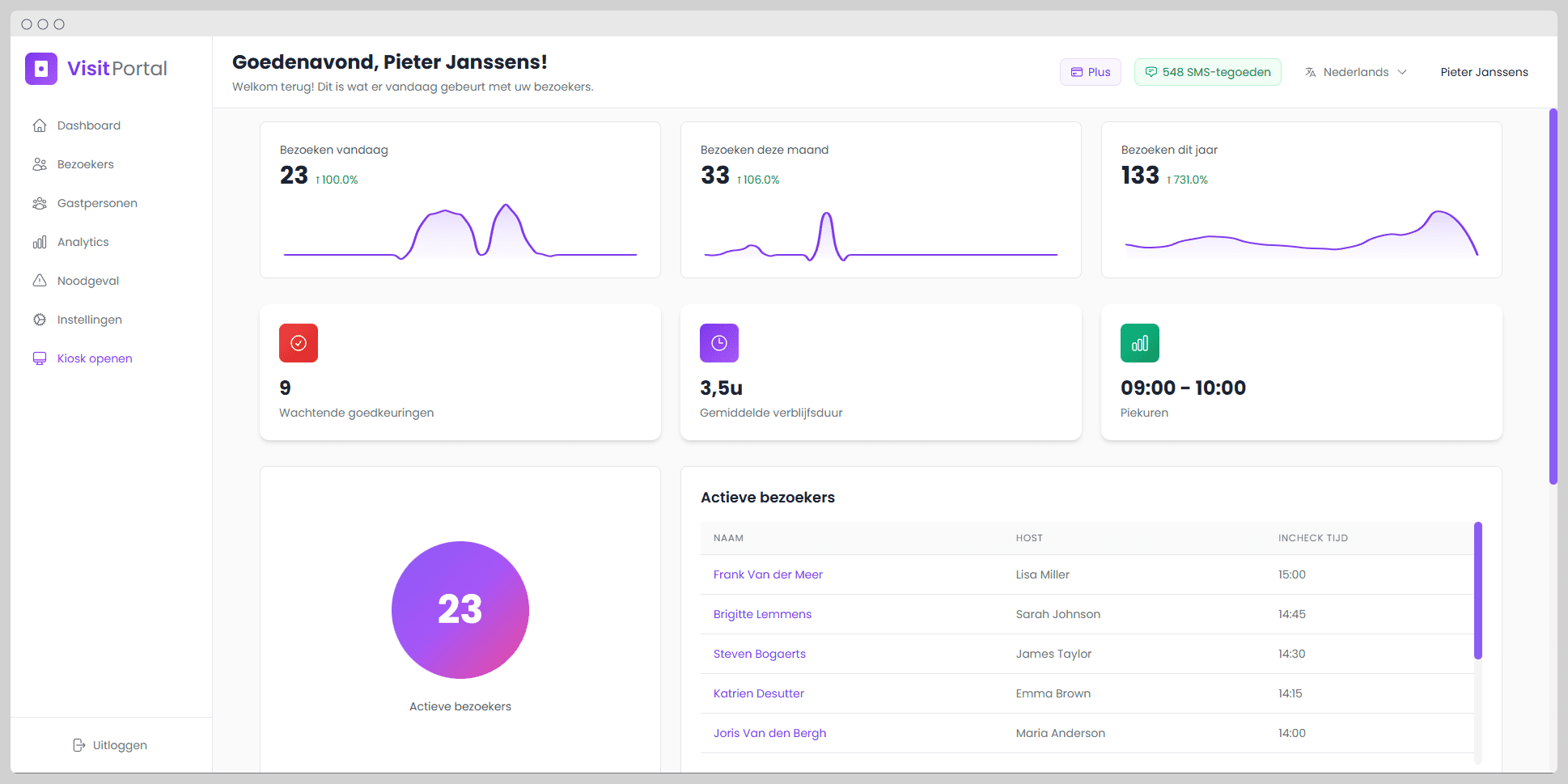Open the Pieter Janssens account menu
Screen dimensions: 1568x784
pyautogui.click(x=1484, y=72)
